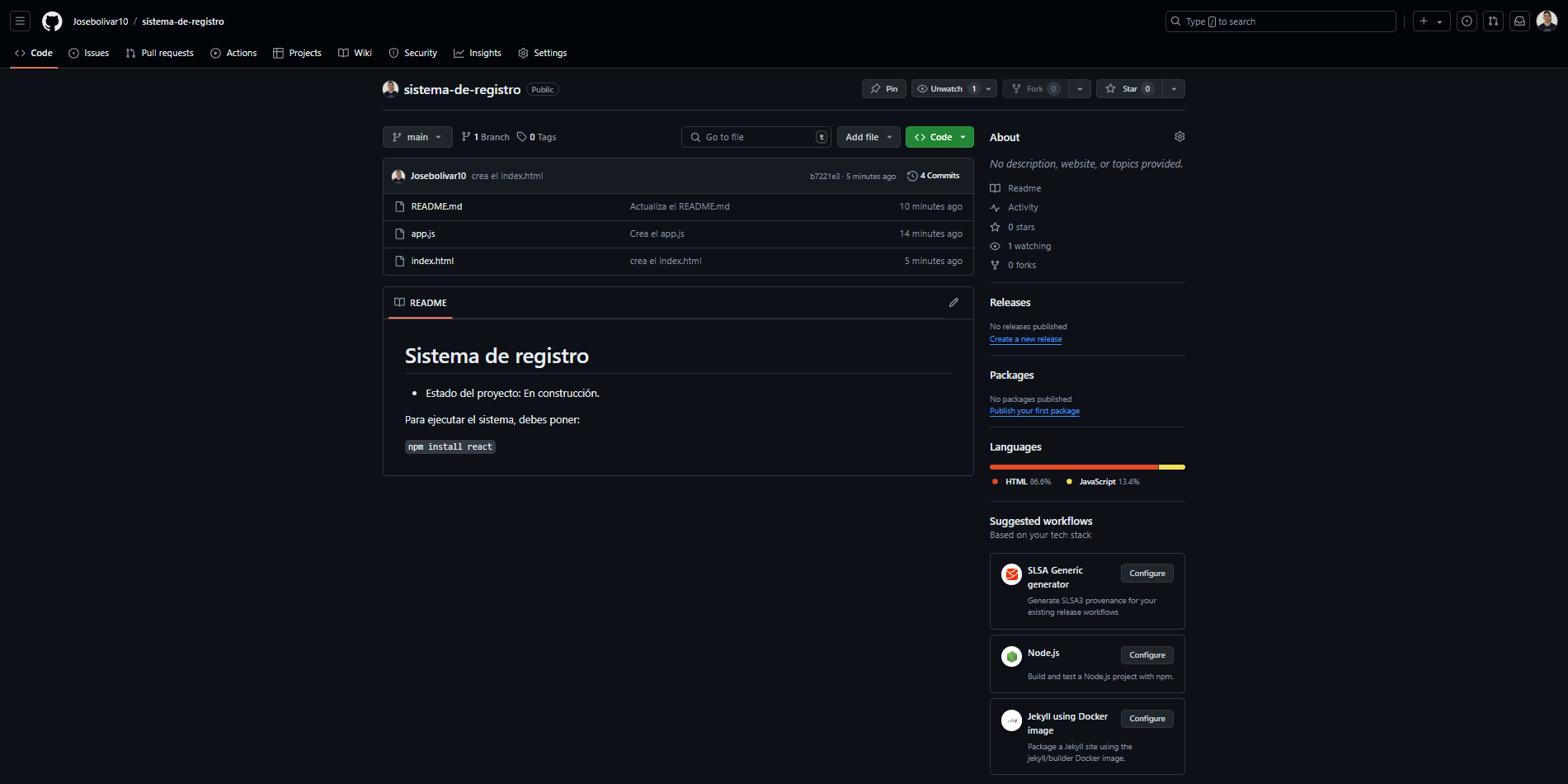
Task: Open the index.html file
Action: coord(432,261)
